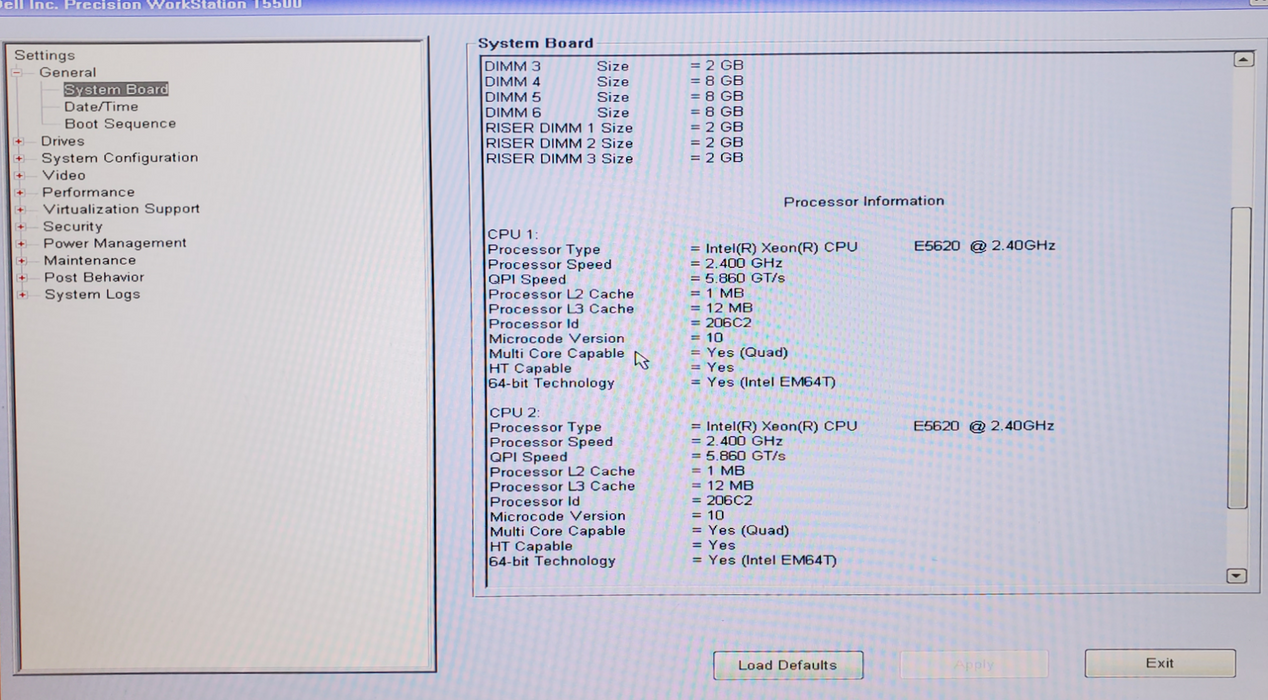1268x700 pixels.
Task: Select the Power Management label
Action: [x=115, y=243]
